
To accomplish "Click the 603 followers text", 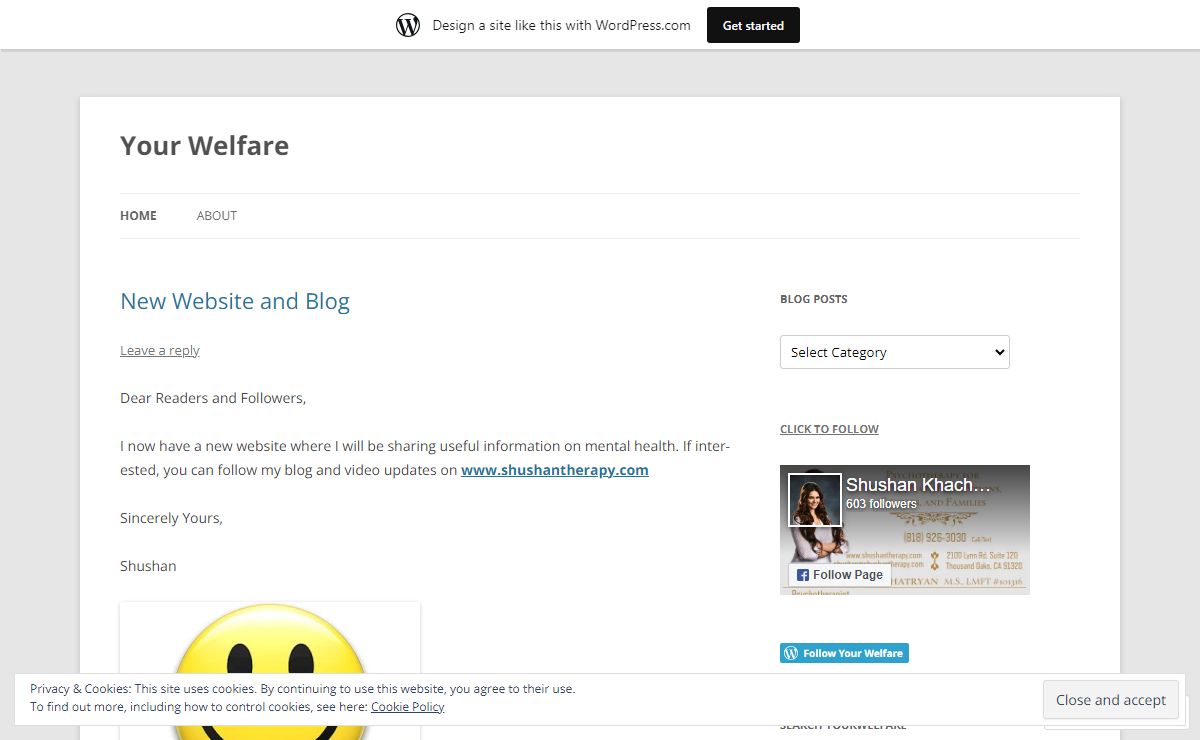I will pos(881,504).
